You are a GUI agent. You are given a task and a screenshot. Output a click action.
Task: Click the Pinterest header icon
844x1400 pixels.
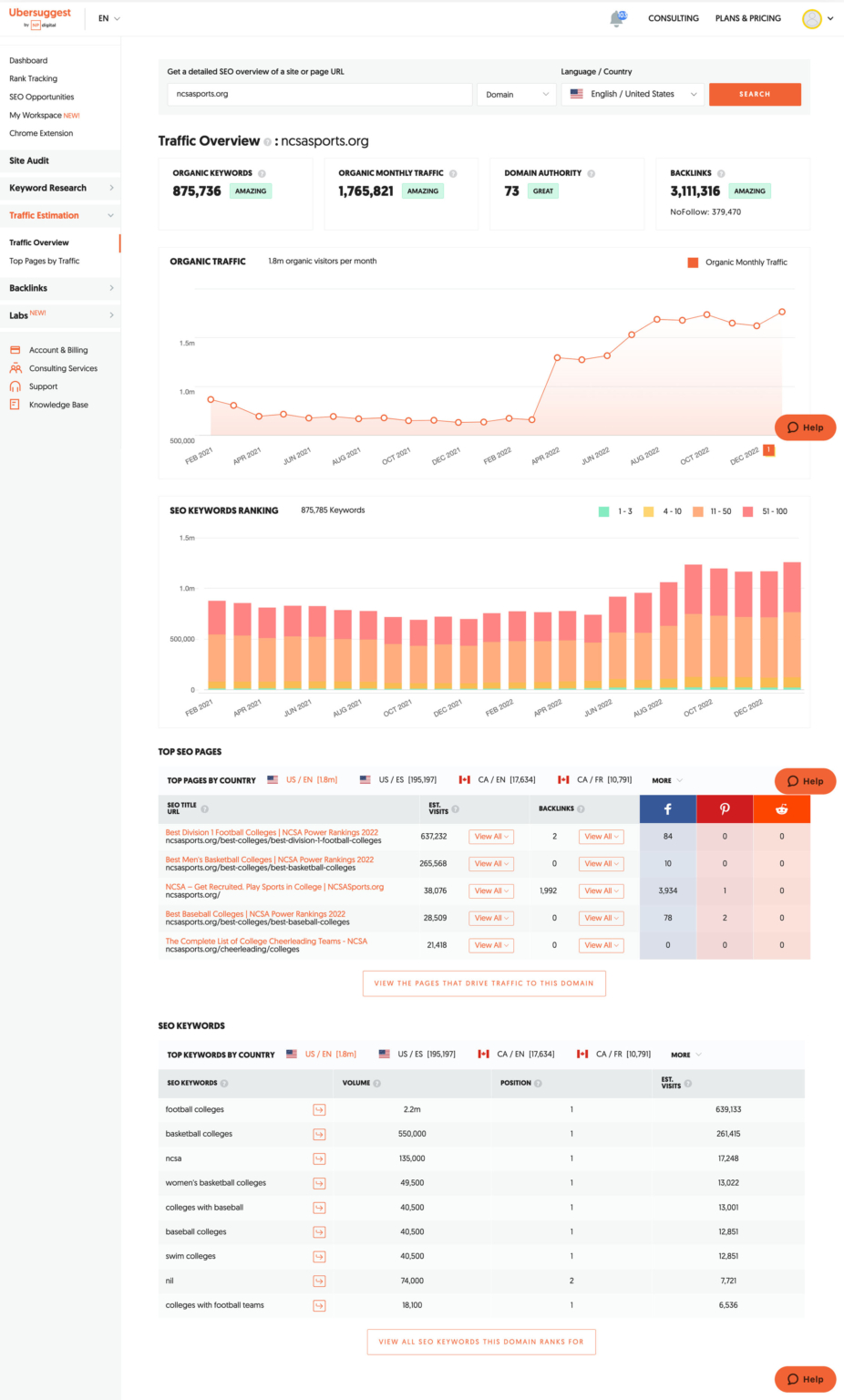[725, 808]
